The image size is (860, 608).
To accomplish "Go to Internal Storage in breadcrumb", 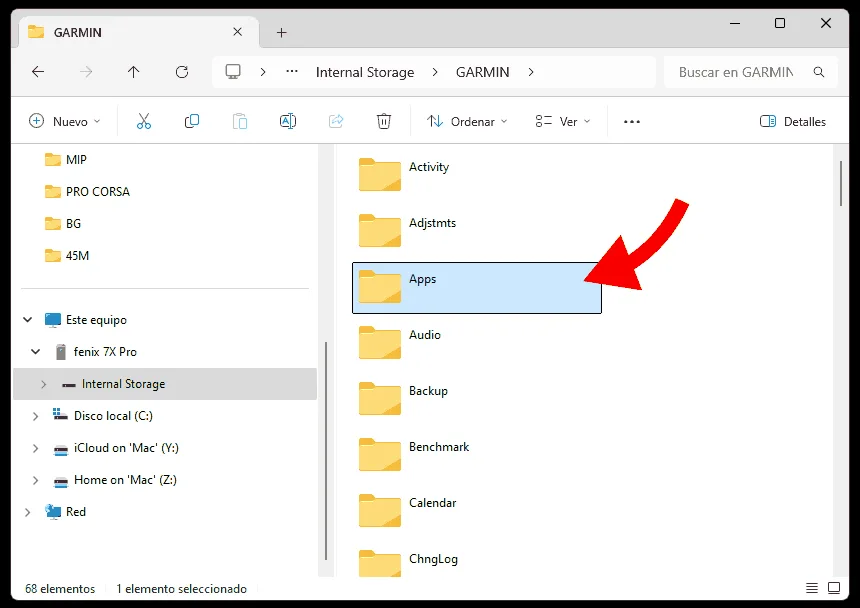I will [365, 72].
